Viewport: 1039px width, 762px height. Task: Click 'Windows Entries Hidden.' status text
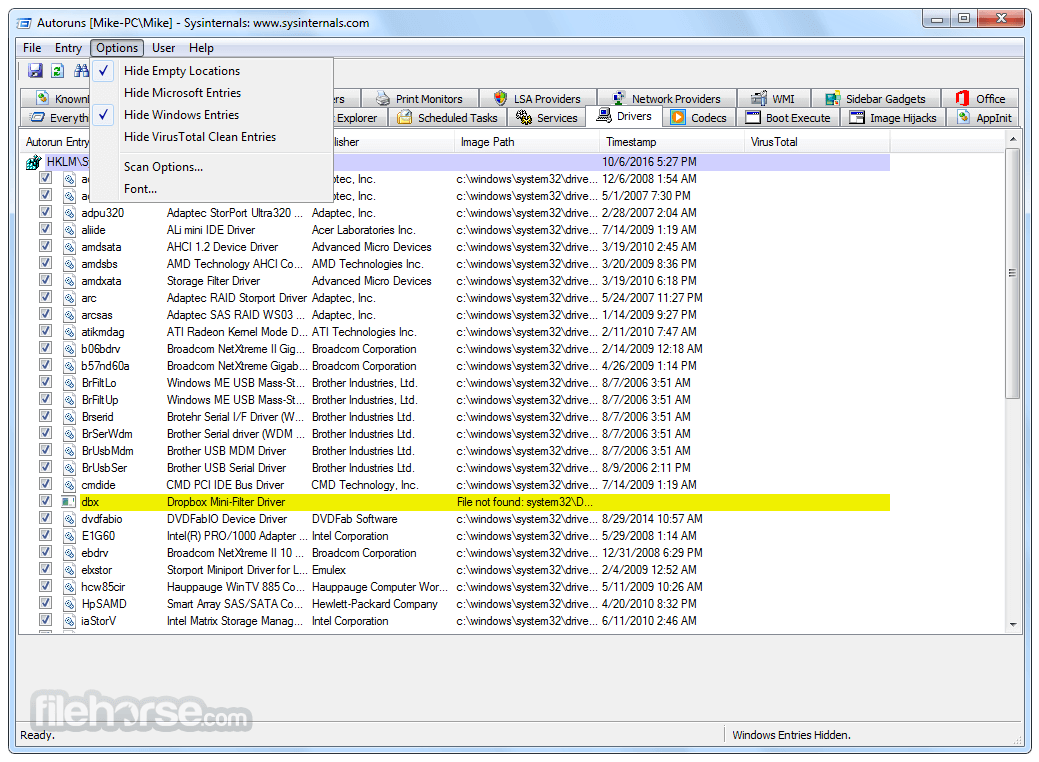coord(791,735)
